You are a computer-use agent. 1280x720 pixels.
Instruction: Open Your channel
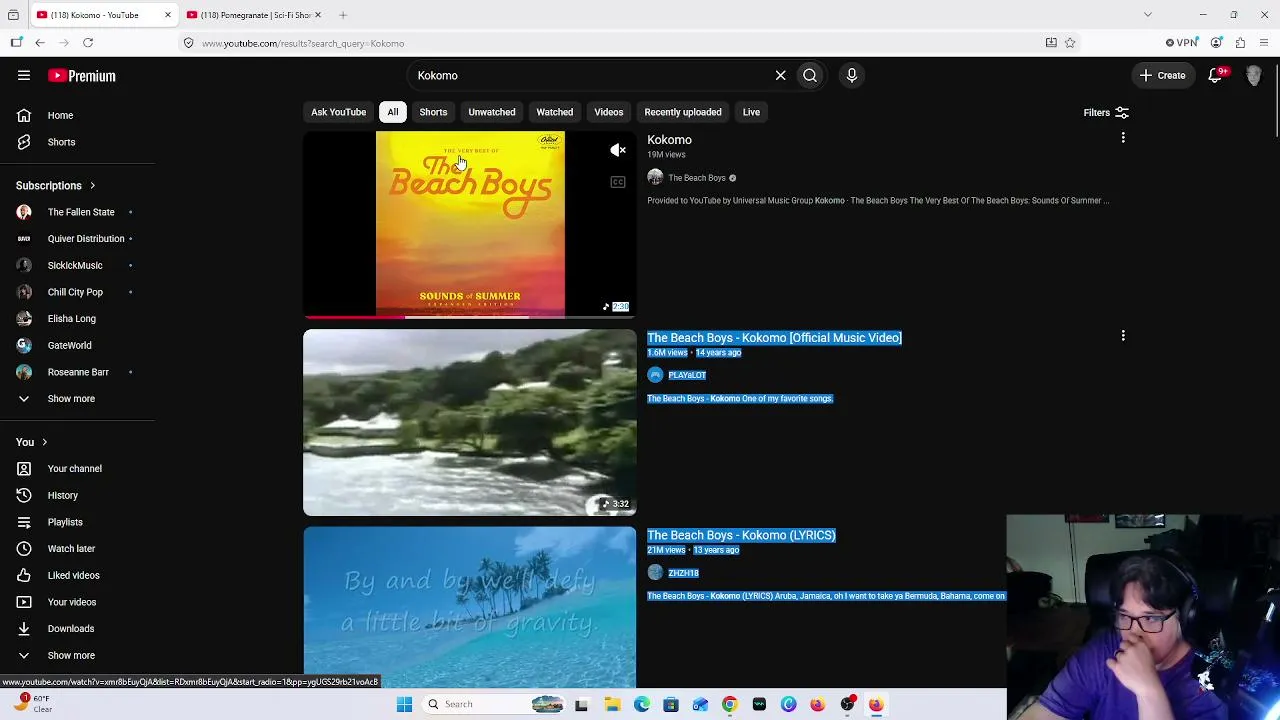[77, 469]
